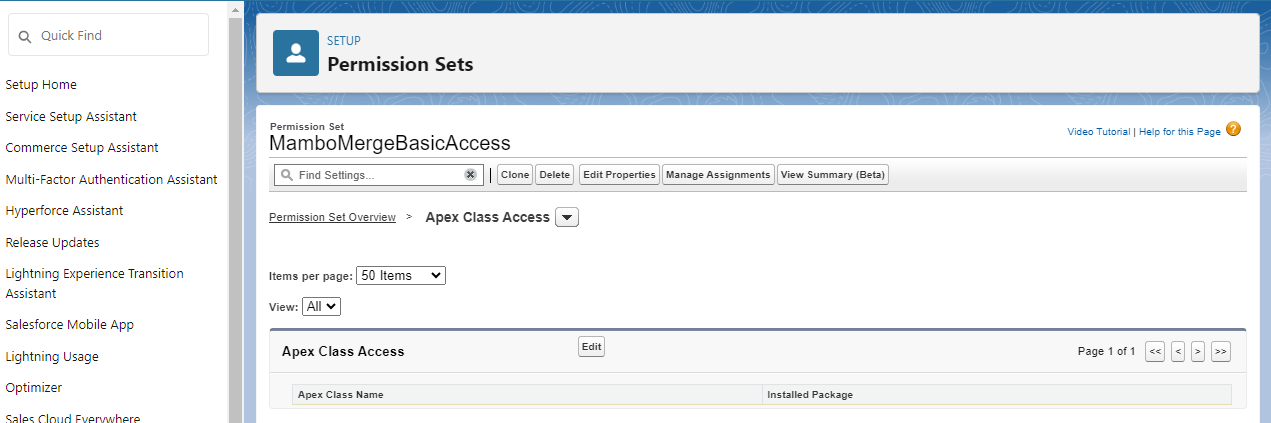This screenshot has height=423, width=1271.
Task: Go to next page of results
Action: [1198, 351]
